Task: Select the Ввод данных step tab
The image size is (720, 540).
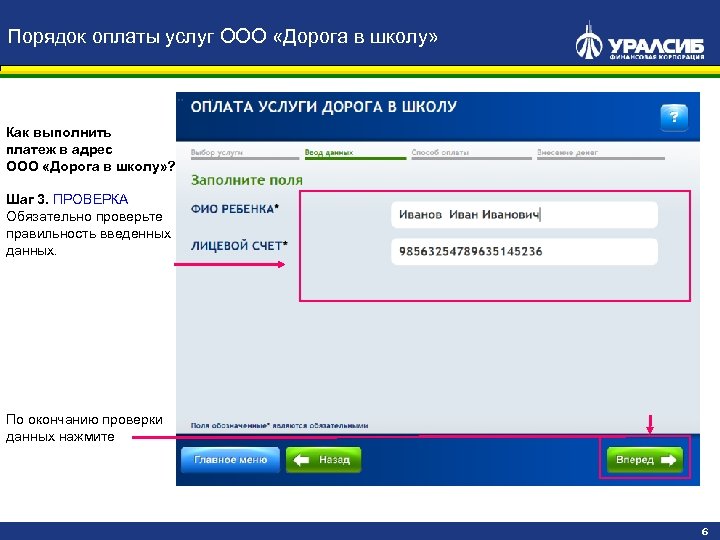Action: (355, 153)
